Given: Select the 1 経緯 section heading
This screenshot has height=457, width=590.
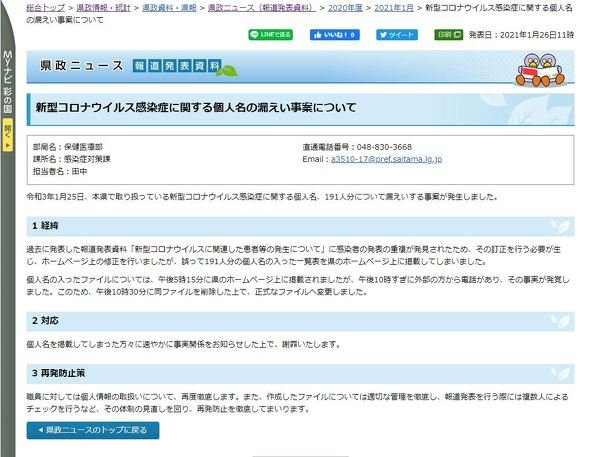Looking at the screenshot, I should 300,226.
